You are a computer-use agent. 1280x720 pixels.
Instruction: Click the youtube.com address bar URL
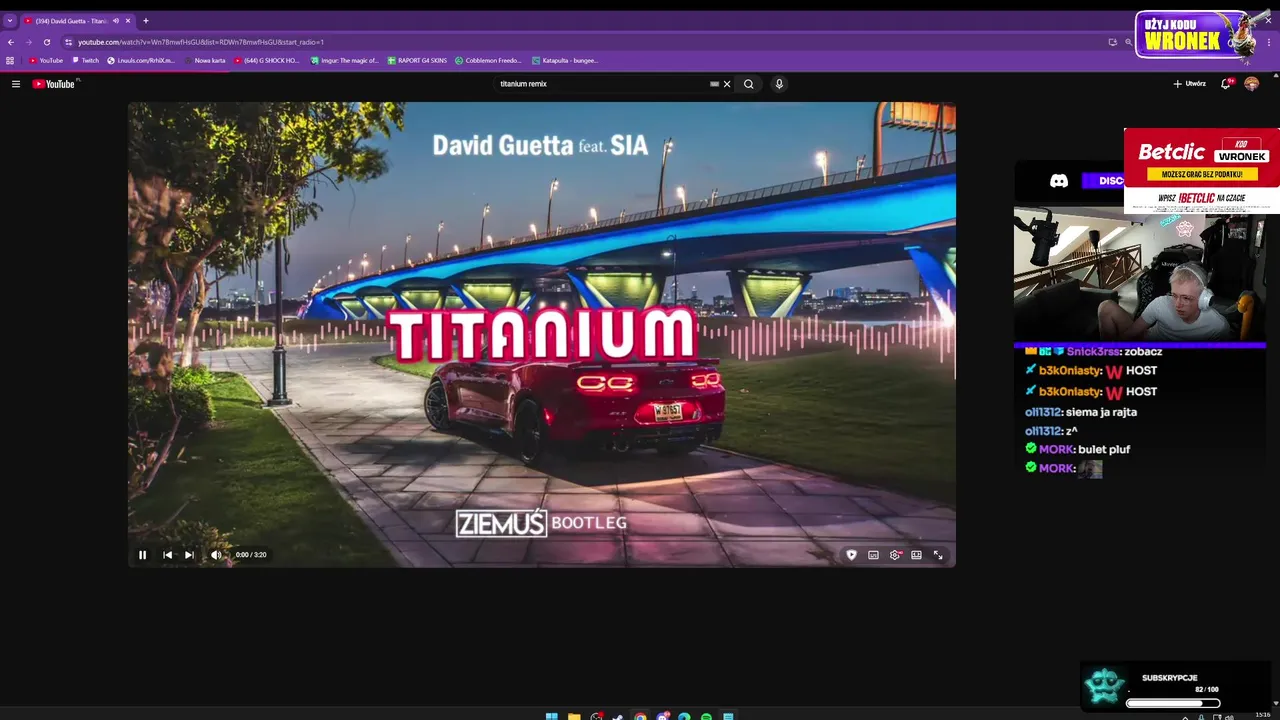click(x=200, y=42)
